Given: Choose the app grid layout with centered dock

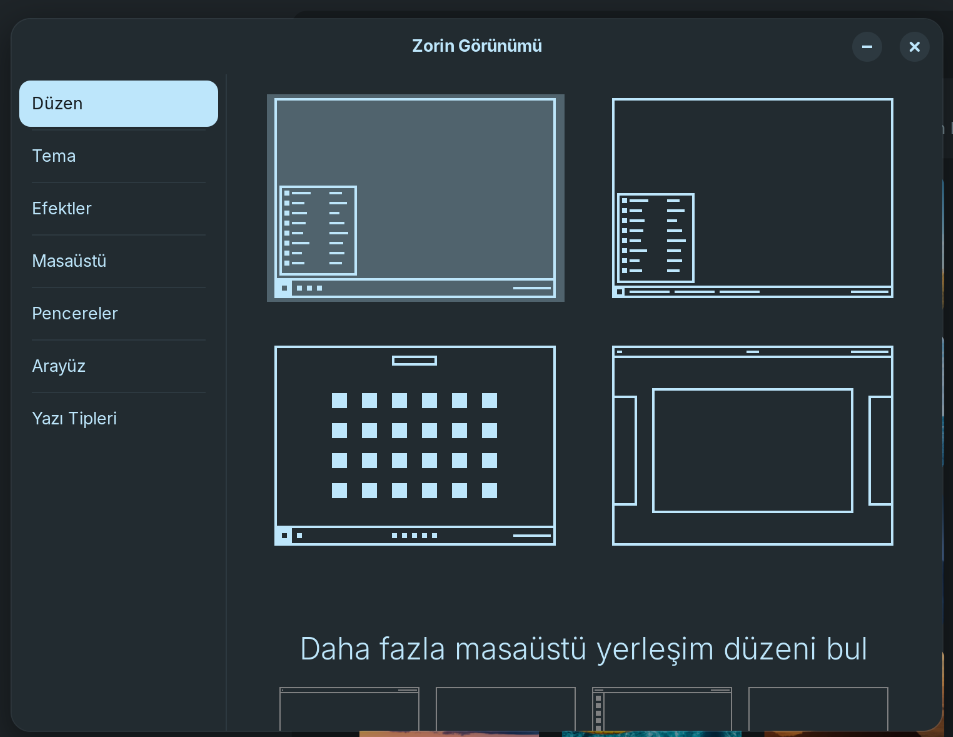Looking at the screenshot, I should coord(415,446).
